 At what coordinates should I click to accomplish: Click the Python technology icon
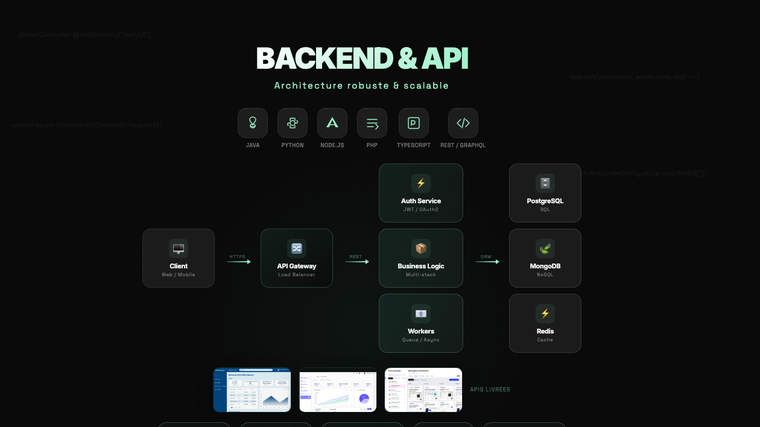(x=292, y=123)
